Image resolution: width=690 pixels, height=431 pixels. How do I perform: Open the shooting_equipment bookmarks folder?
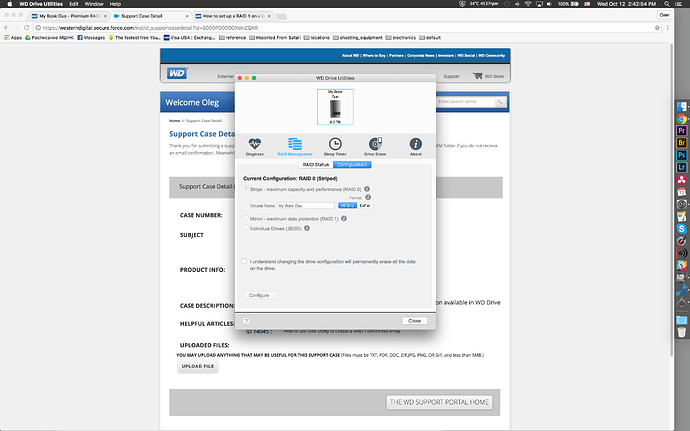(x=358, y=38)
